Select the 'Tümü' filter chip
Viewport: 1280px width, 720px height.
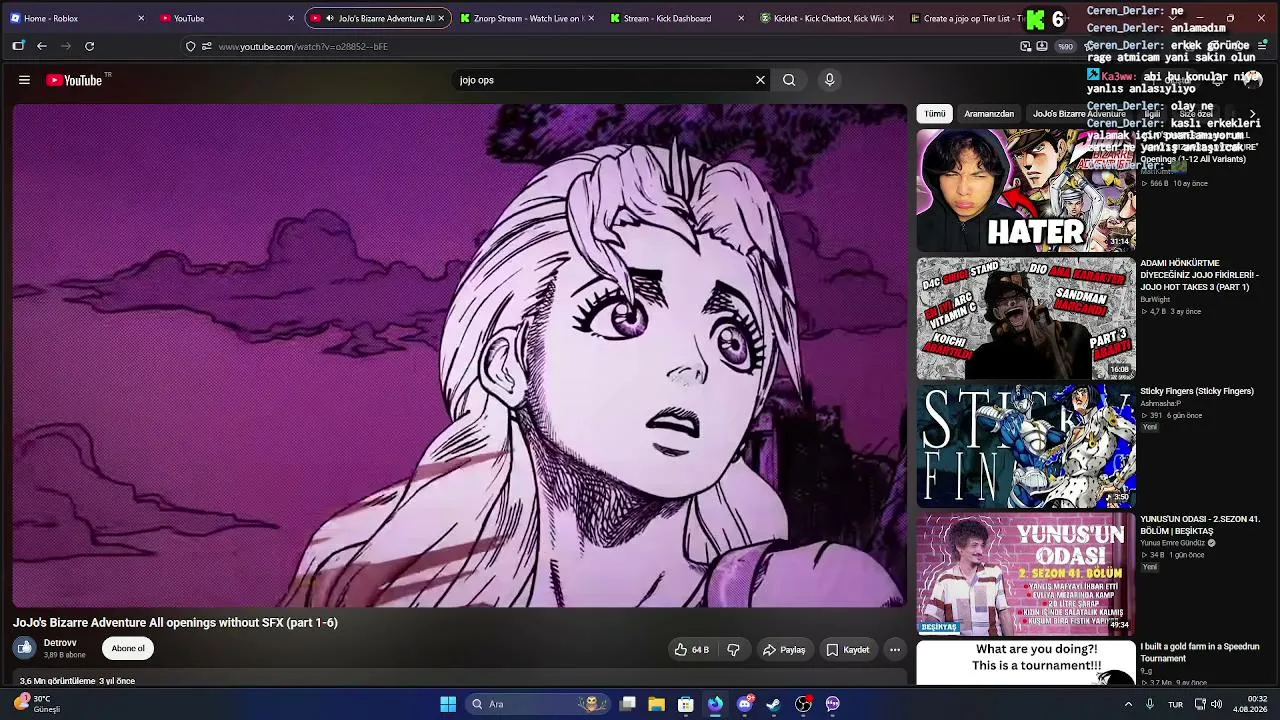(935, 114)
